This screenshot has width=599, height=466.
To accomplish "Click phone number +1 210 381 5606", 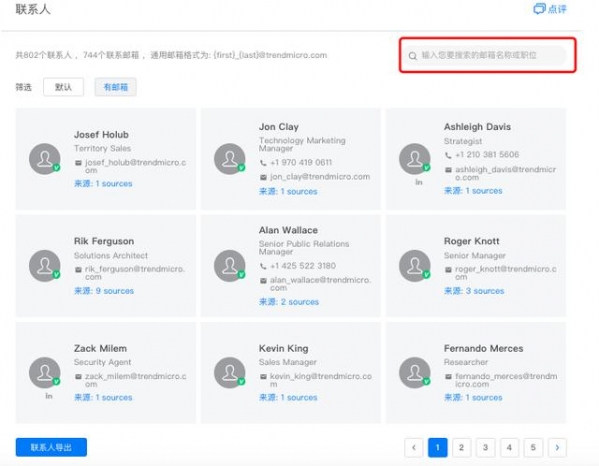I will 487,155.
